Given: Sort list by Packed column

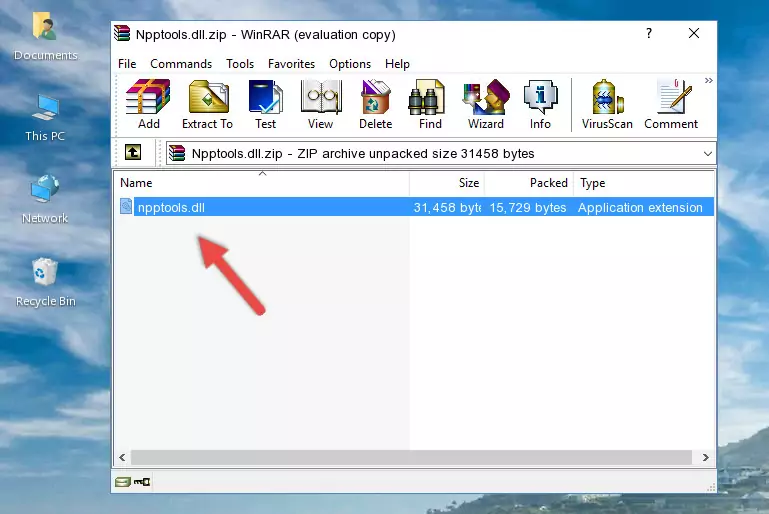Looking at the screenshot, I should [529, 183].
